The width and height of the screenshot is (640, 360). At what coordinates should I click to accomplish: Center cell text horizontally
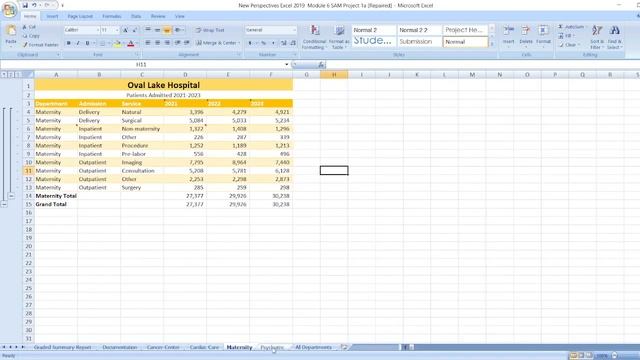coord(157,43)
